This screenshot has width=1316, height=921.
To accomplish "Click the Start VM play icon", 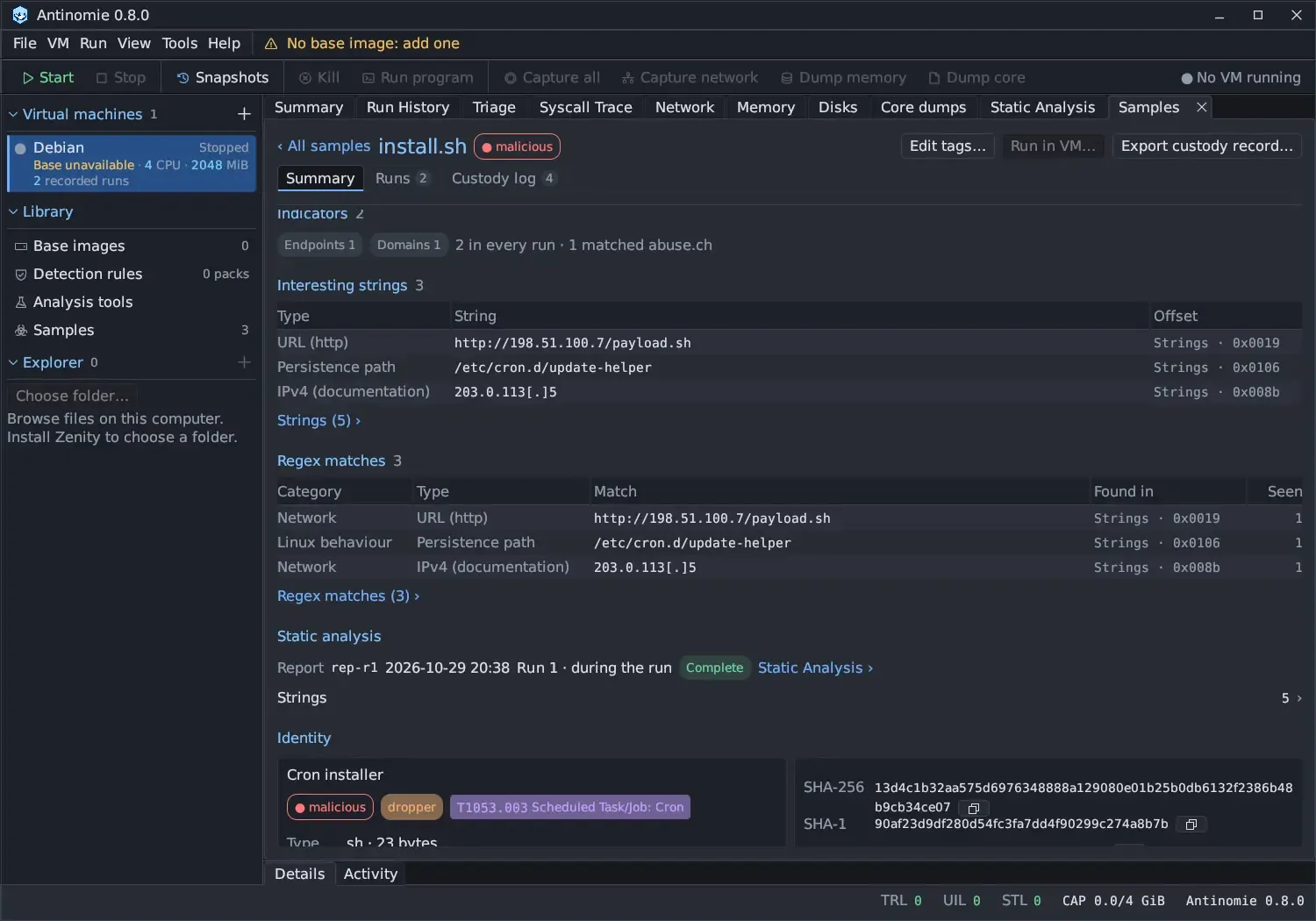I will [28, 78].
